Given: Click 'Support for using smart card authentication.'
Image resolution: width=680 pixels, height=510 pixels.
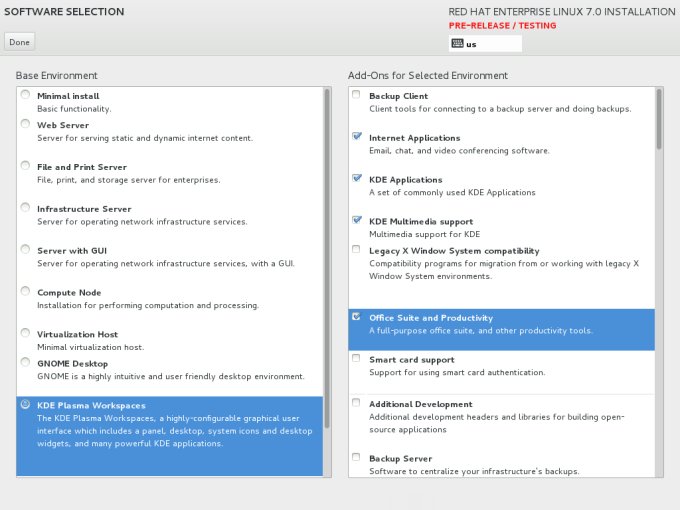Looking at the screenshot, I should pyautogui.click(x=458, y=373).
